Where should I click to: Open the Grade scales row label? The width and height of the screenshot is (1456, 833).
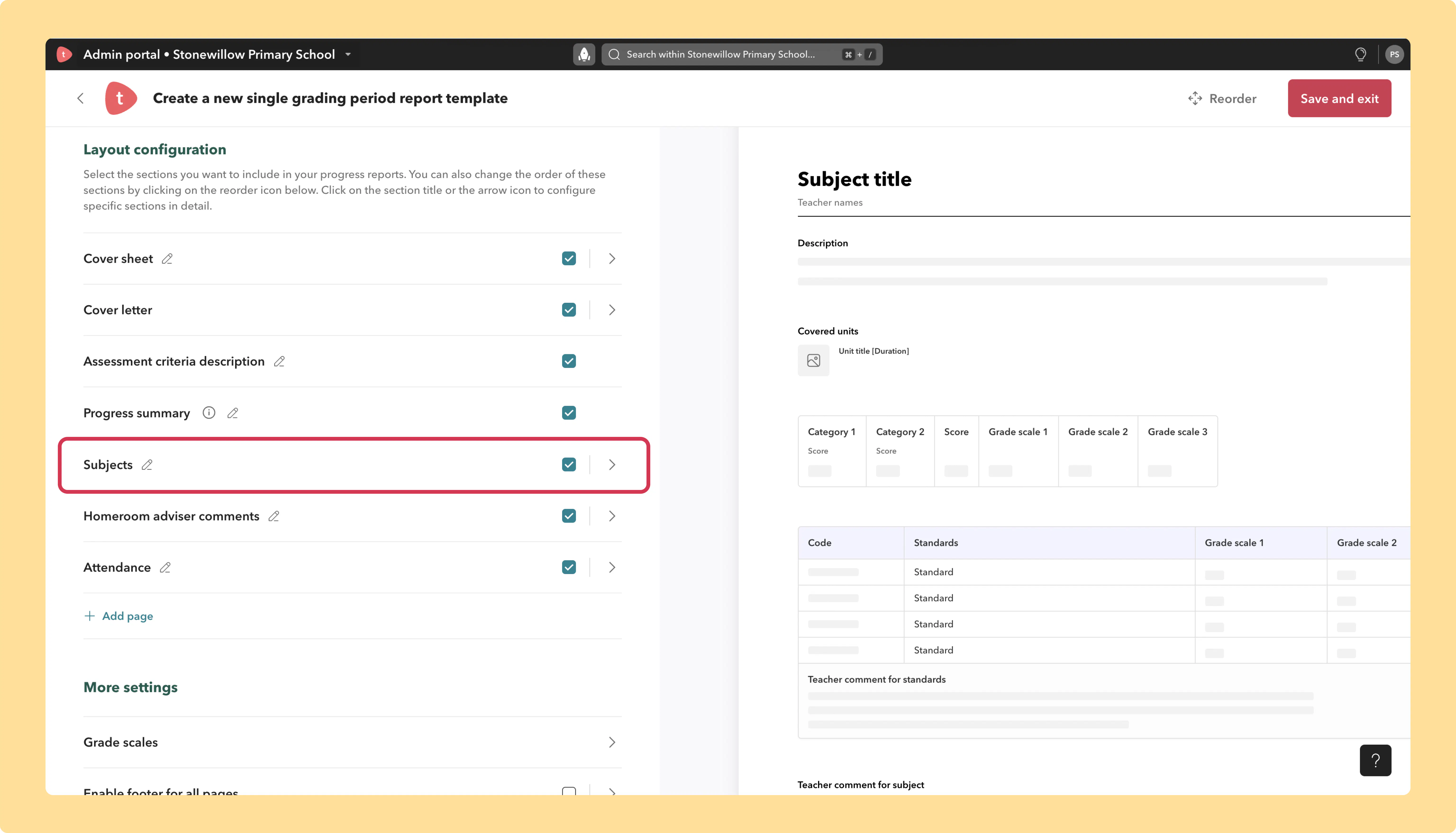click(x=121, y=742)
